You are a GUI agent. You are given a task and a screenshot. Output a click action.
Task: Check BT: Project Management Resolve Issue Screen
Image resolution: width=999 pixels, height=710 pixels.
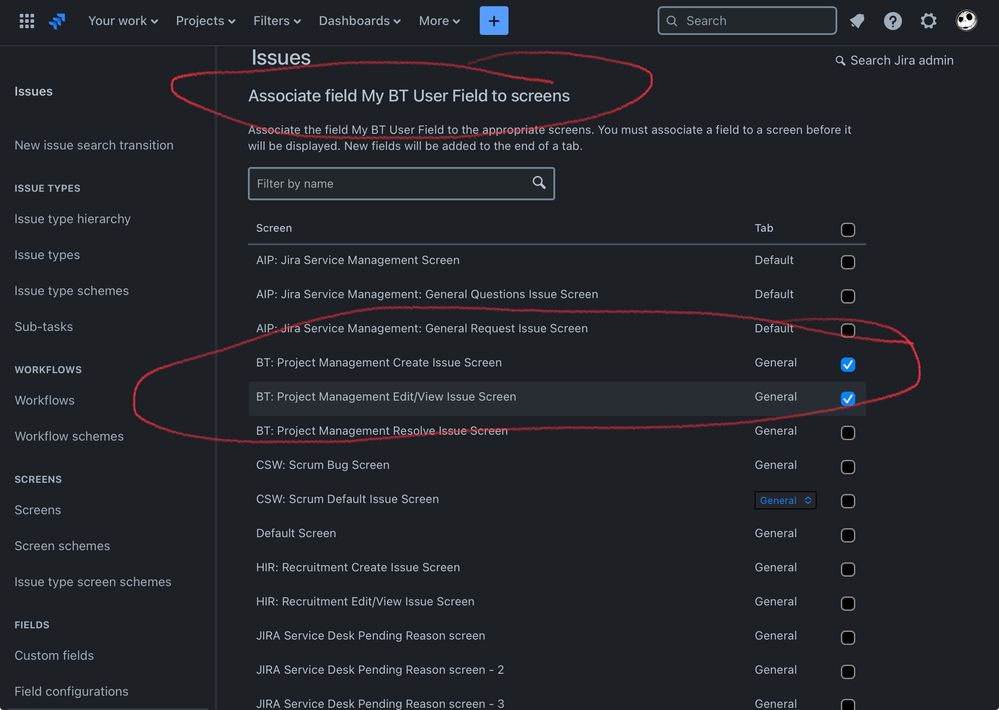click(847, 433)
